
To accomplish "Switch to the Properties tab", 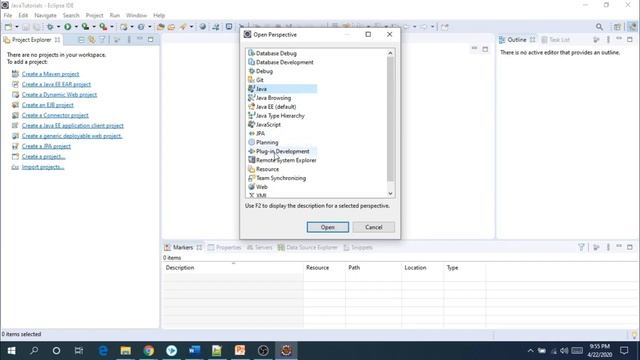I will [x=224, y=247].
